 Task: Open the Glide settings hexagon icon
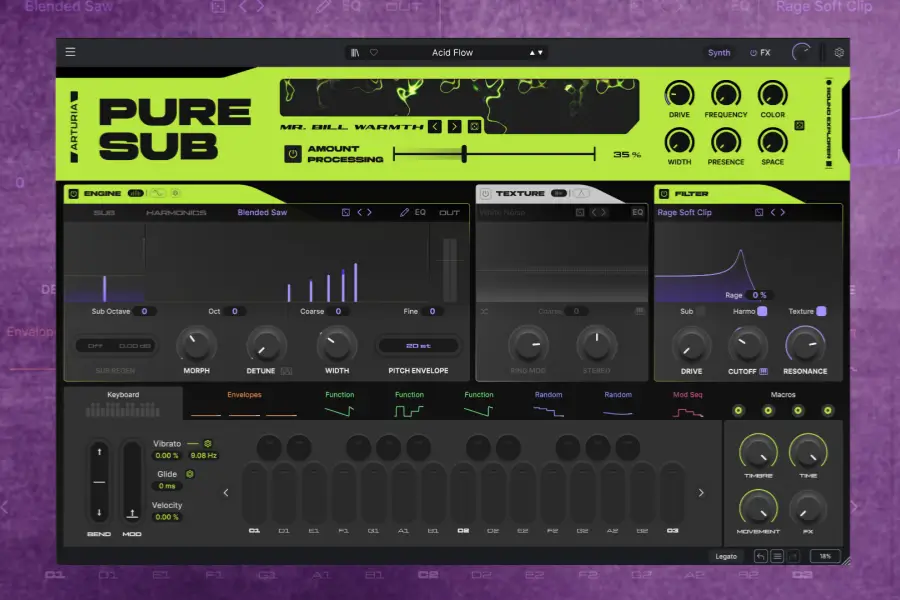pyautogui.click(x=189, y=474)
